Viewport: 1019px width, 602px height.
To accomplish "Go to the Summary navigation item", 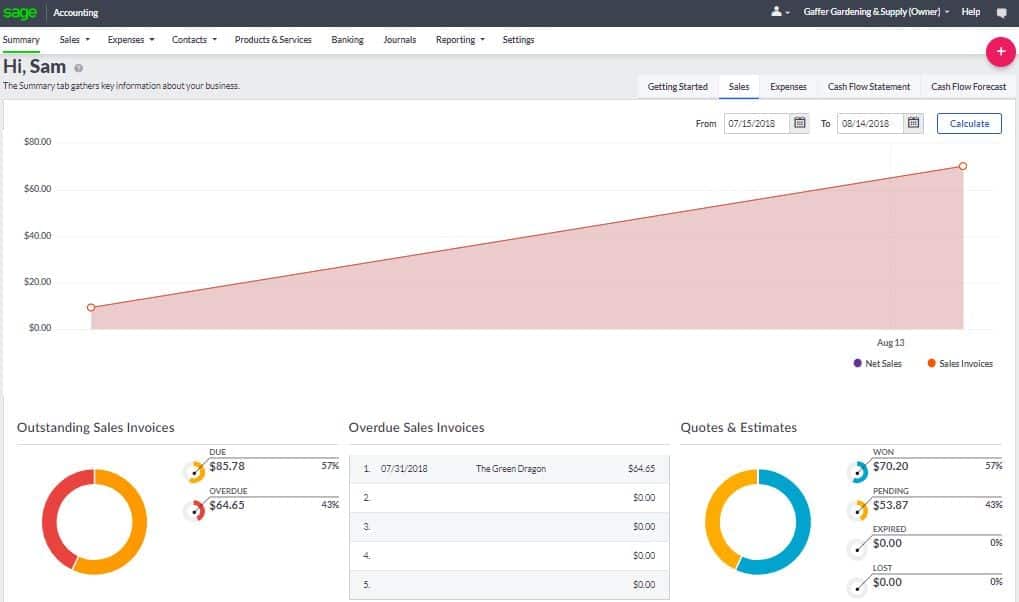I will tap(21, 40).
